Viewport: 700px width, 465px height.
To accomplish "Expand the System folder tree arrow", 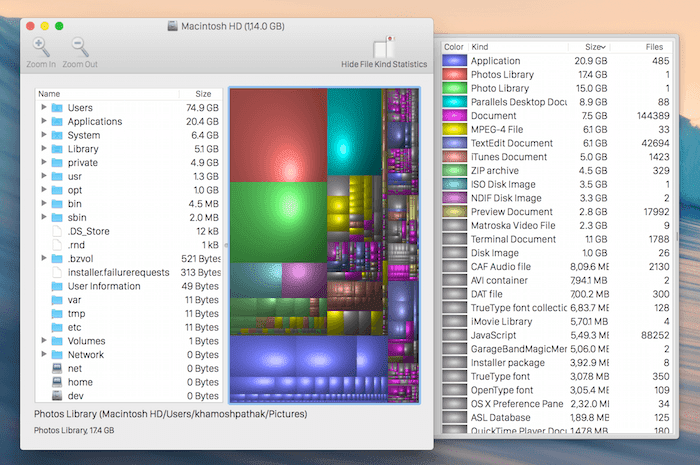I will click(x=44, y=135).
